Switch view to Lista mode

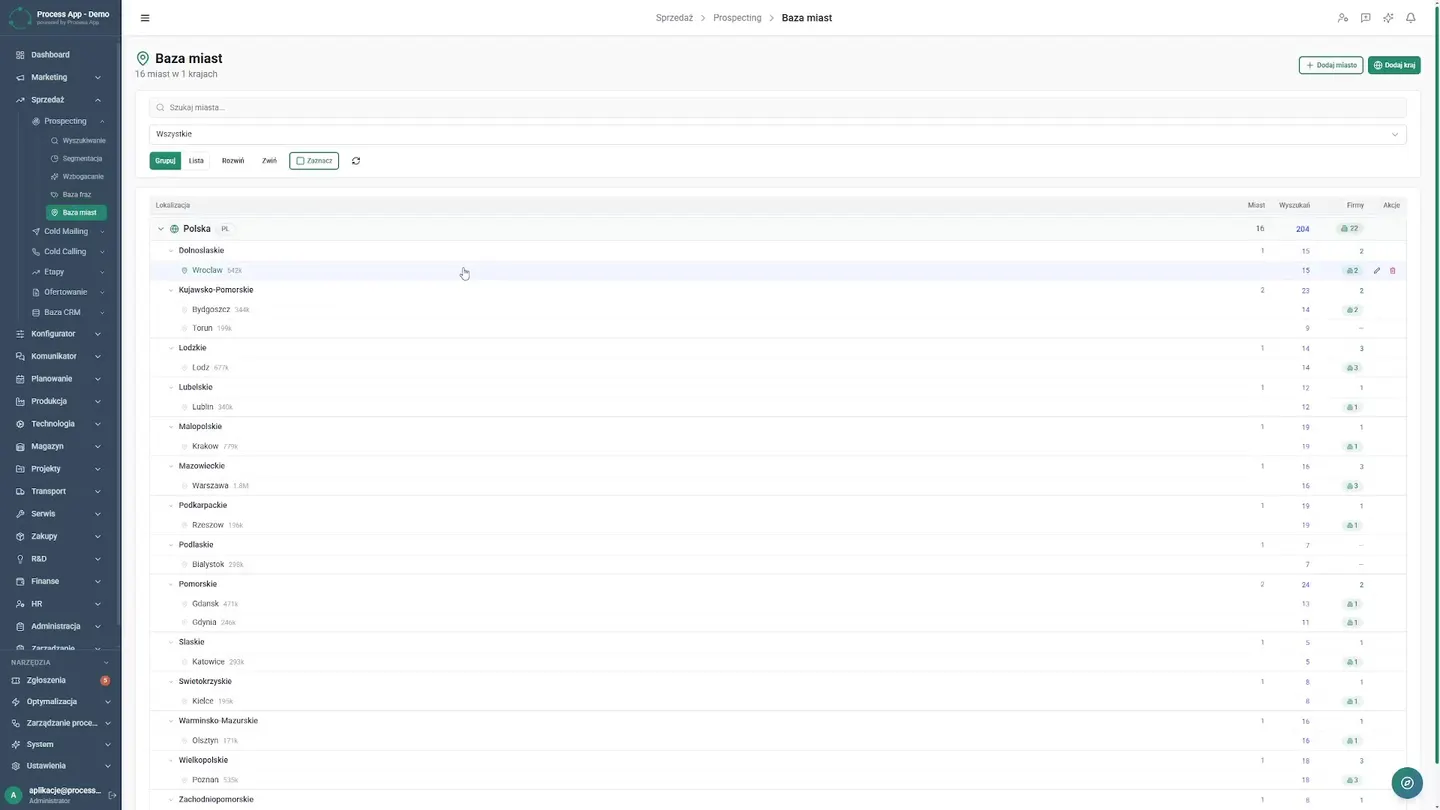click(x=196, y=161)
